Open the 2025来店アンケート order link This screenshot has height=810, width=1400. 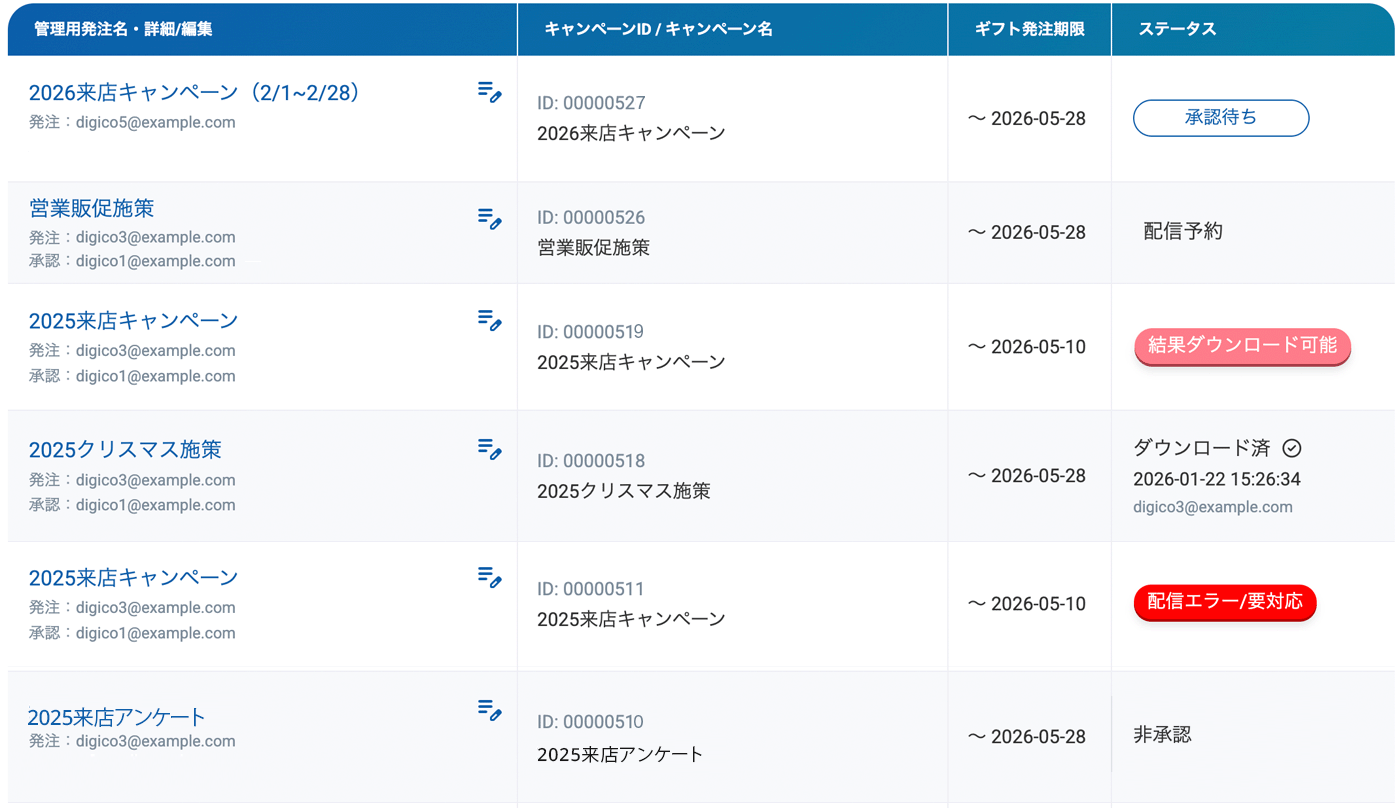pyautogui.click(x=116, y=717)
